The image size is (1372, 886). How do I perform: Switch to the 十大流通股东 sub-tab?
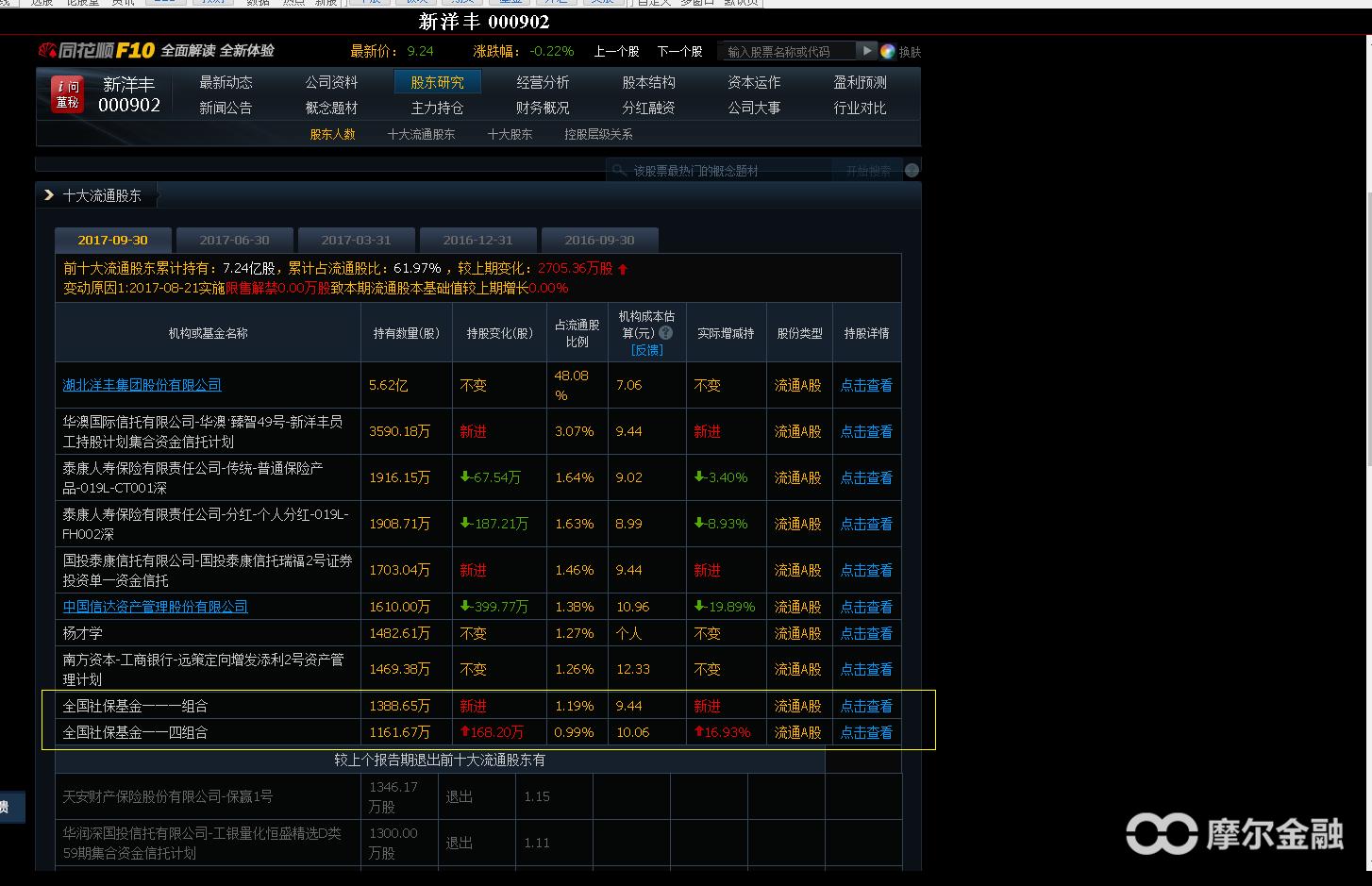pos(421,134)
